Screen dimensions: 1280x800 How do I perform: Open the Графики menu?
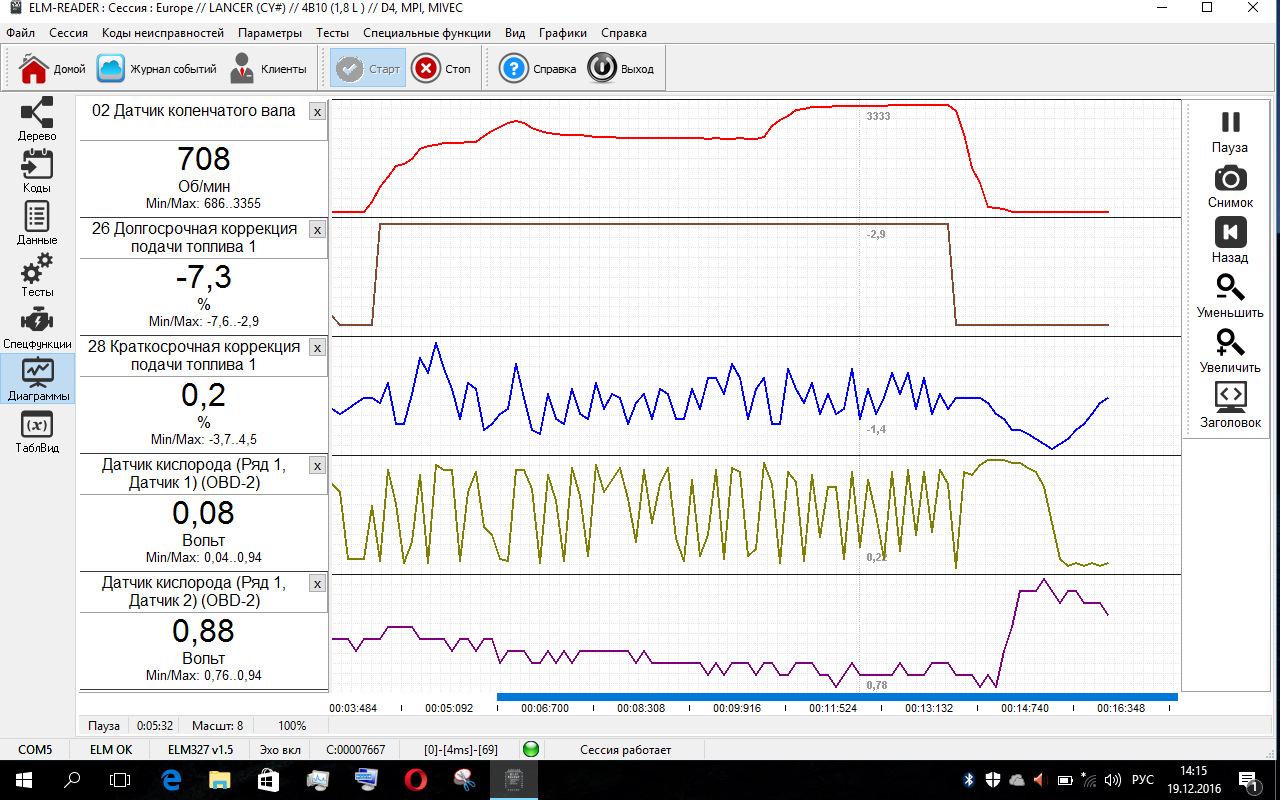pyautogui.click(x=563, y=33)
